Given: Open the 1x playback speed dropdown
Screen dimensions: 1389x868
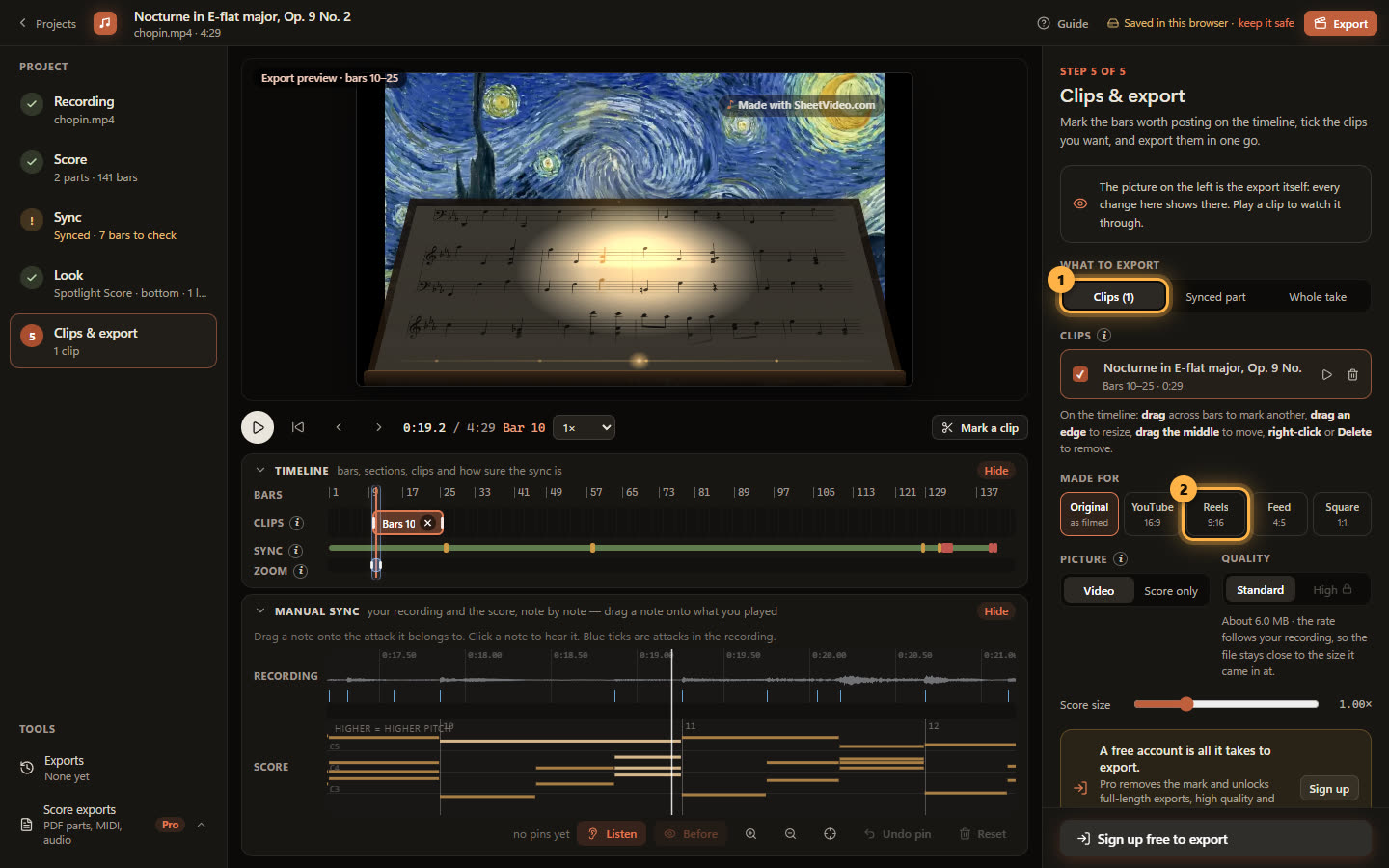Looking at the screenshot, I should click(x=586, y=427).
